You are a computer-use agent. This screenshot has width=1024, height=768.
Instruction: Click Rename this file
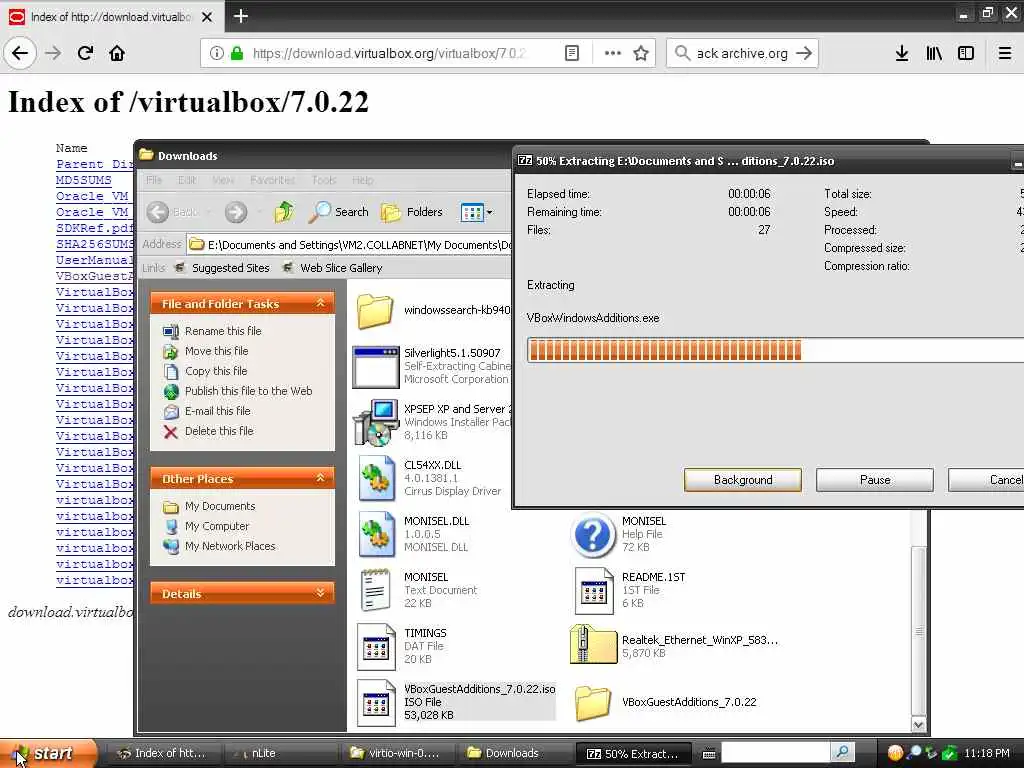click(223, 331)
